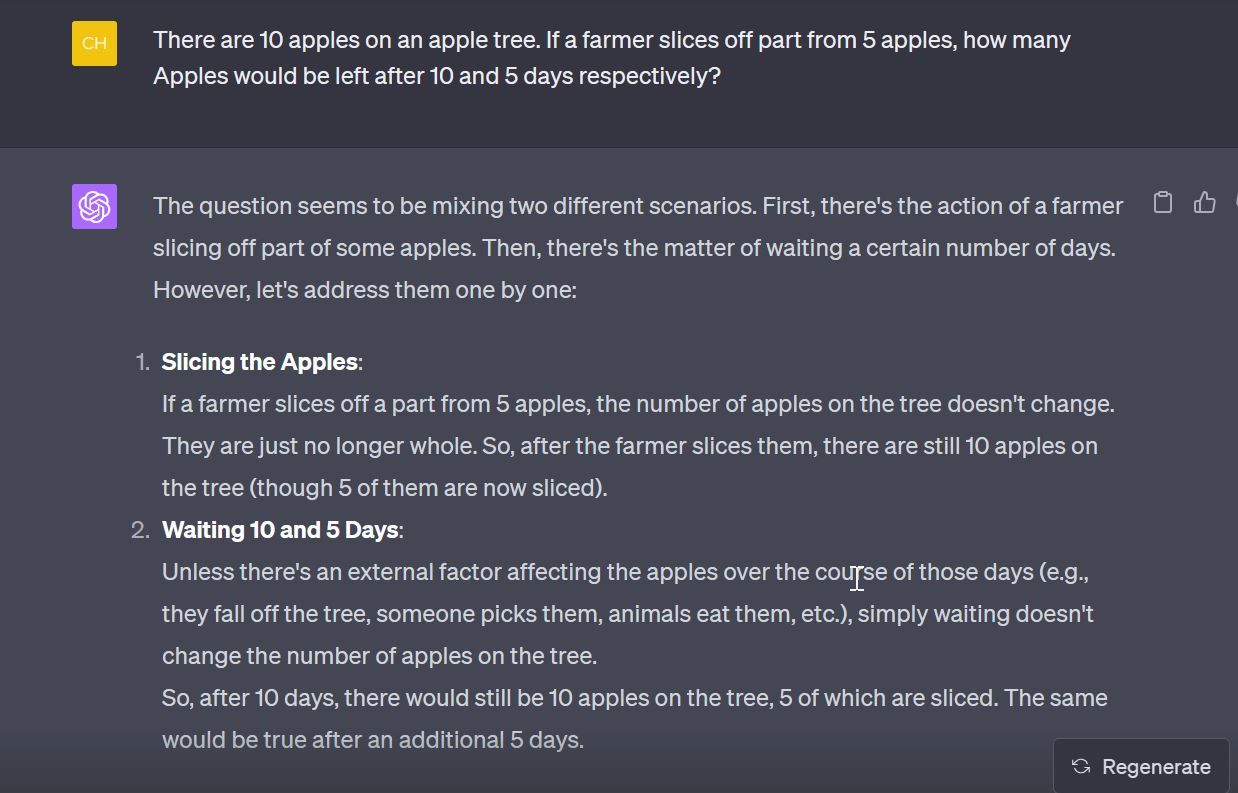Image resolution: width=1238 pixels, height=793 pixels.
Task: Click the bolded 'Waiting 10 and 5 Days' heading
Action: 280,529
